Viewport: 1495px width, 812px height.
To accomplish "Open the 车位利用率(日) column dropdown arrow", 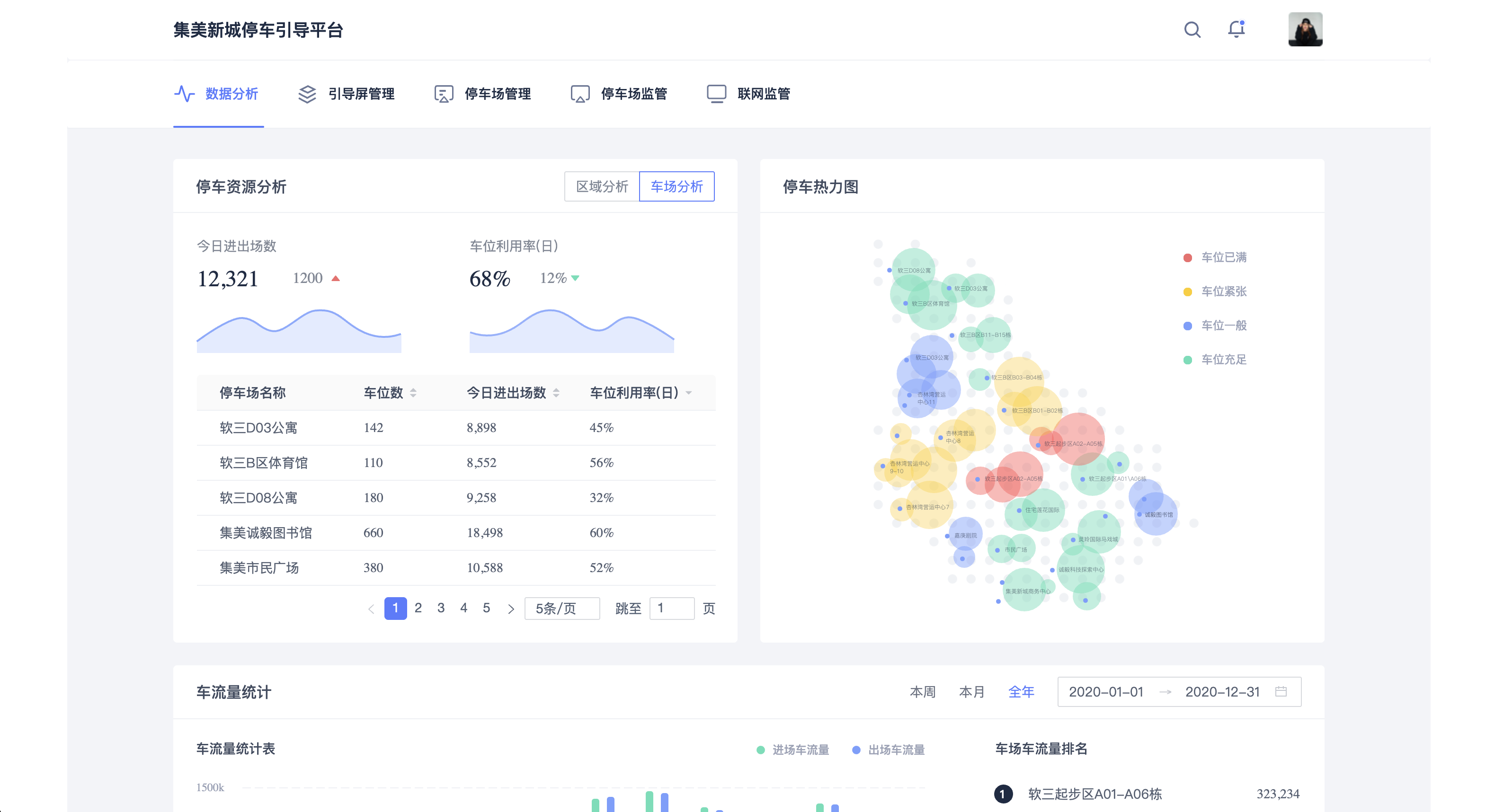I will coord(689,393).
